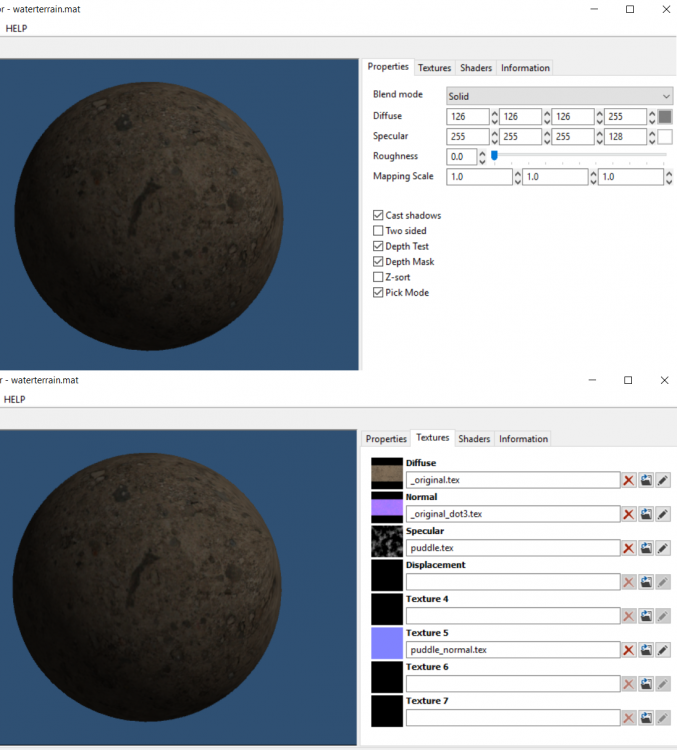
Task: Disable the Cast shadows checkbox
Action: pyautogui.click(x=378, y=215)
